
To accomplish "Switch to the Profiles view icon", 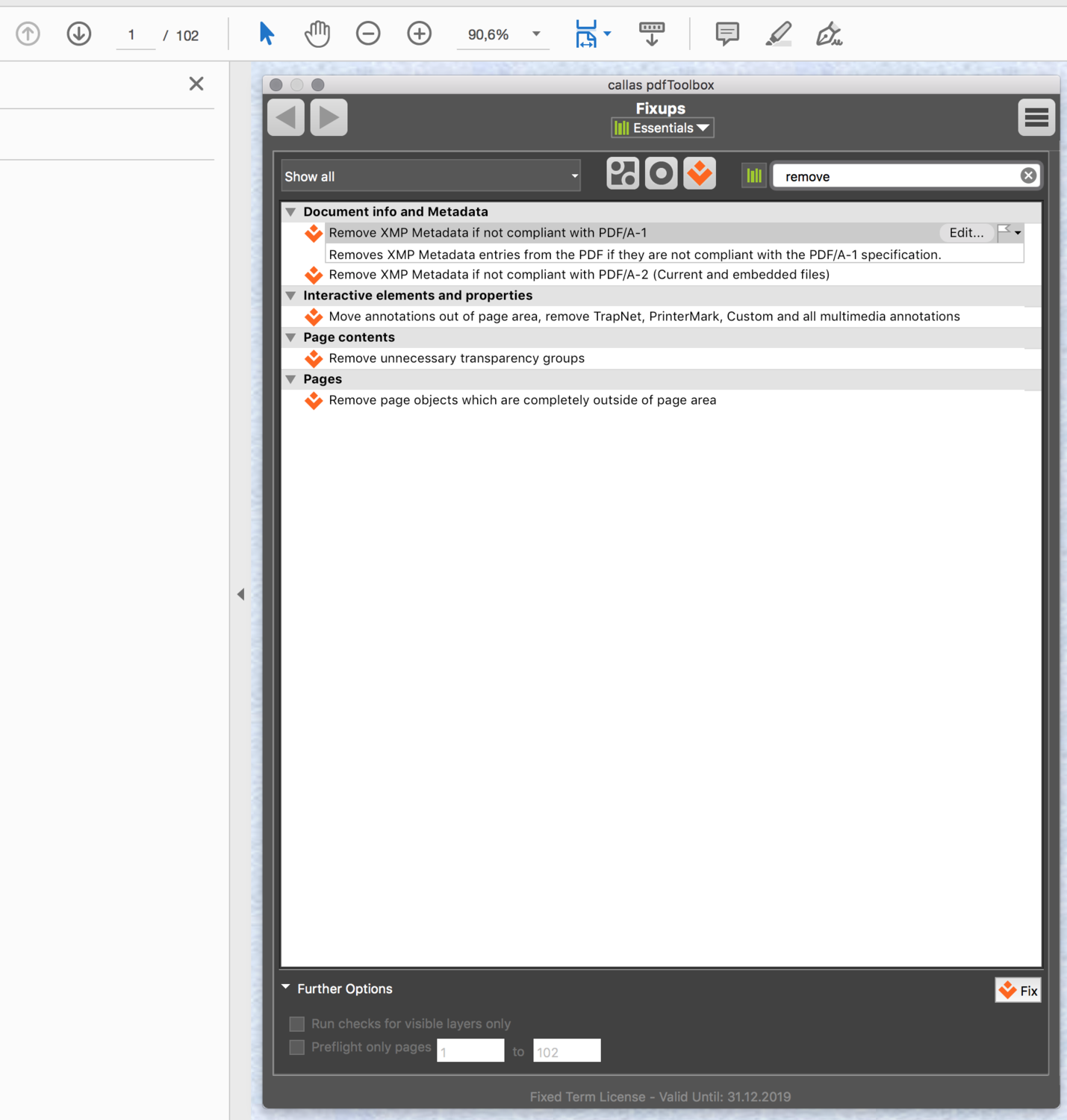I will coord(623,174).
